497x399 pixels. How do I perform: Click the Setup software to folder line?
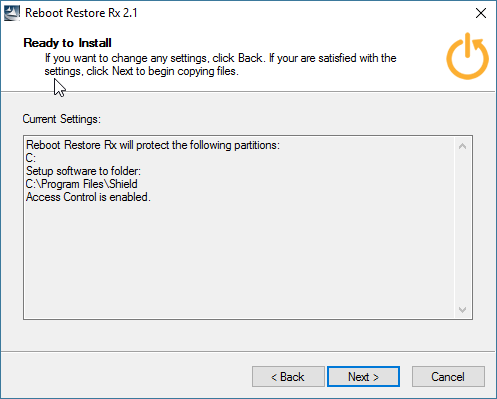83,171
